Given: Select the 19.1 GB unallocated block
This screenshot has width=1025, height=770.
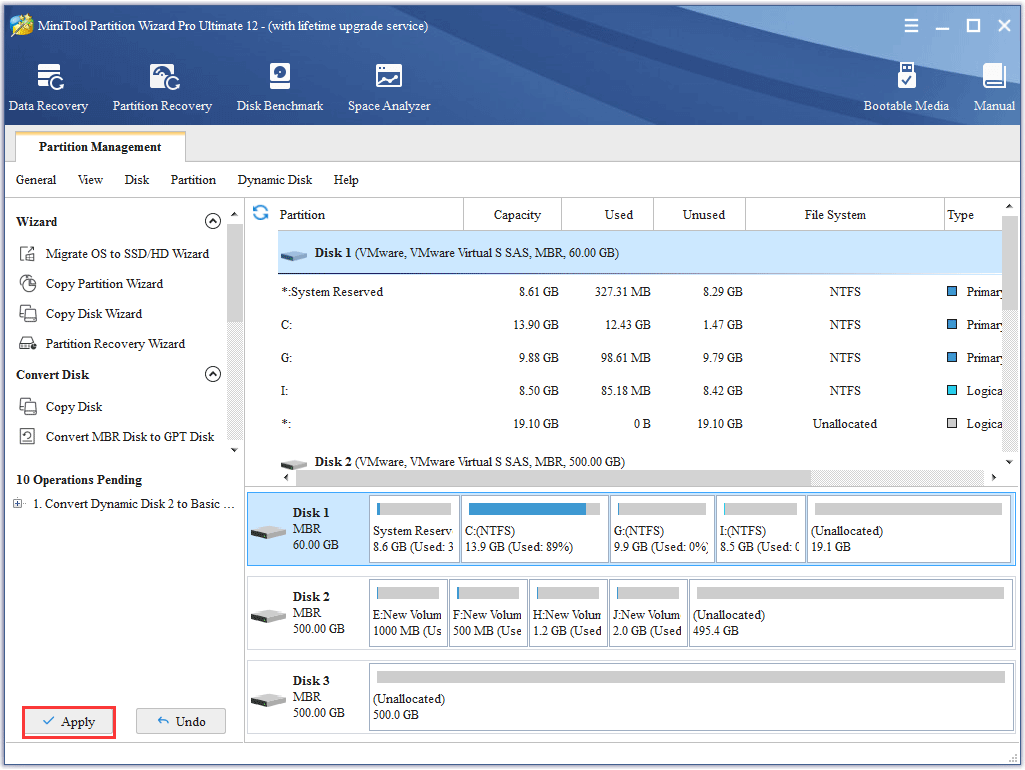Looking at the screenshot, I should (909, 529).
